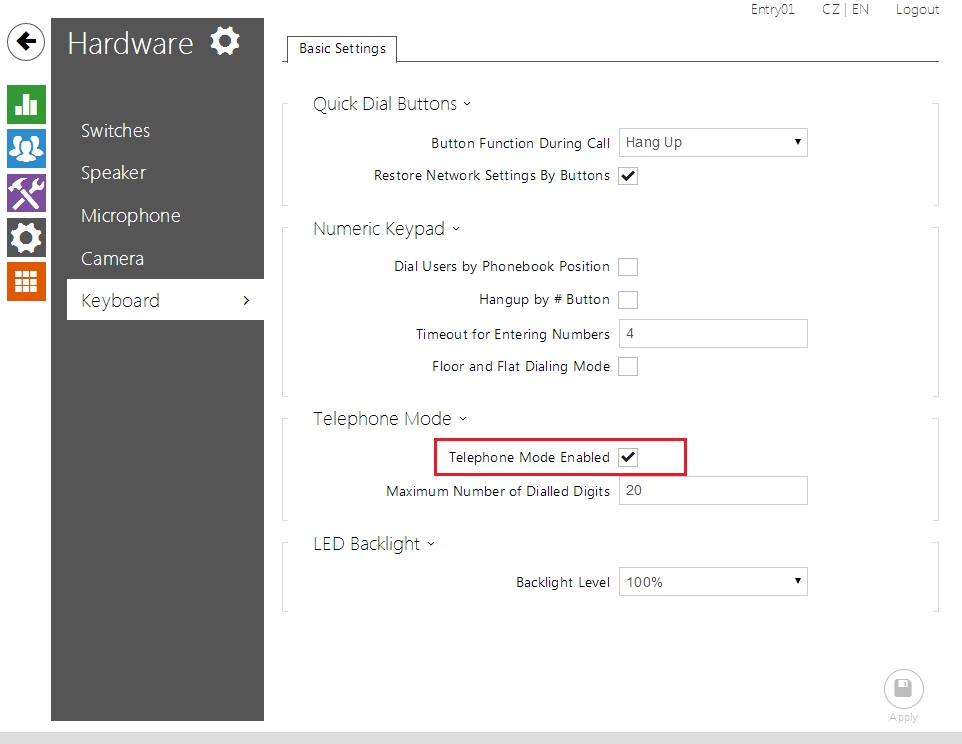
Task: Click the gear icon beside Hardware title
Action: pyautogui.click(x=226, y=42)
